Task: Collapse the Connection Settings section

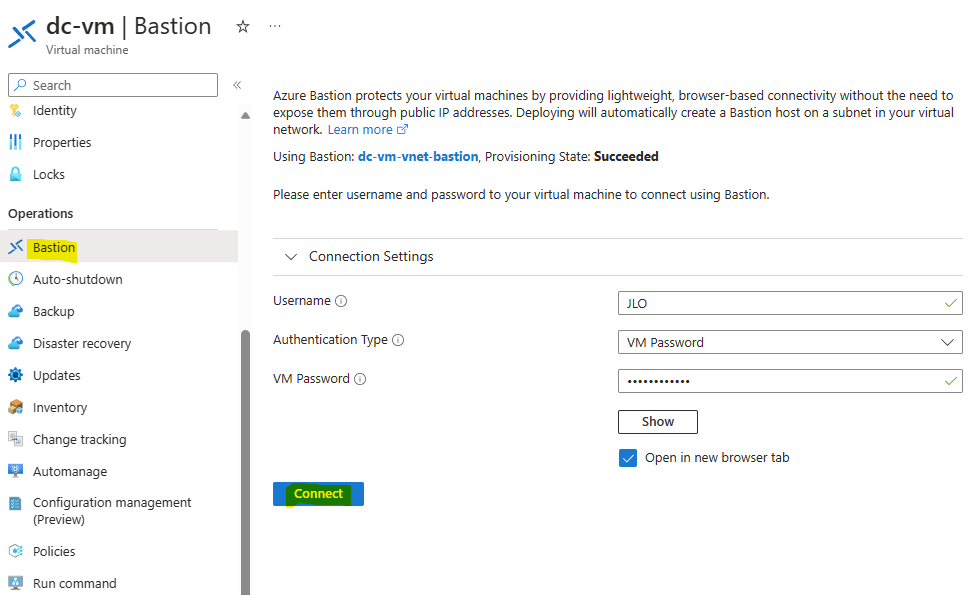Action: (x=291, y=256)
